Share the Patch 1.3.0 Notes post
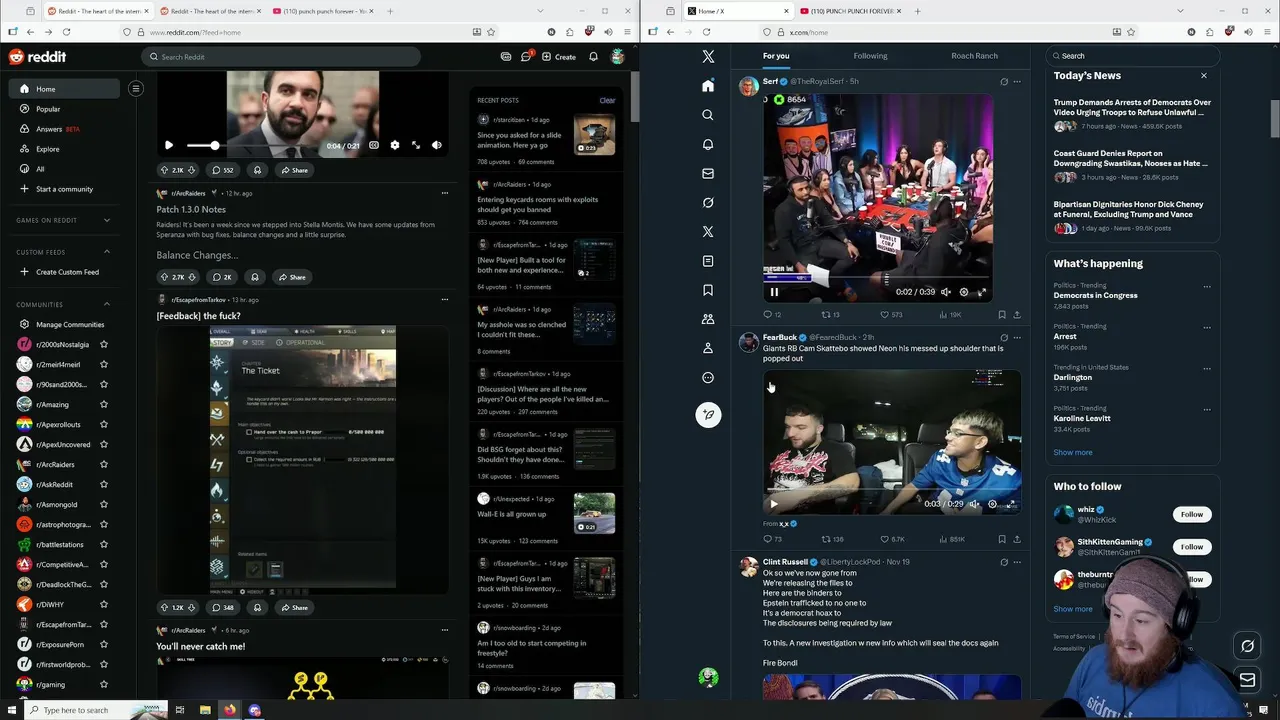Image resolution: width=1280 pixels, height=720 pixels. click(292, 277)
